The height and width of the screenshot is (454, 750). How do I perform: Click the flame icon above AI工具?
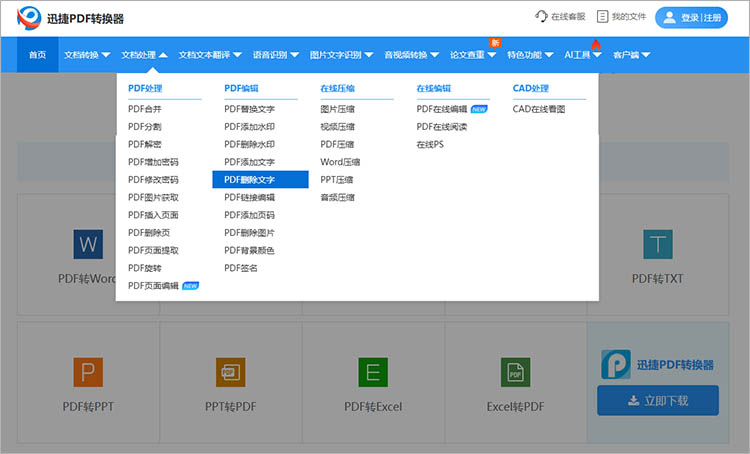(x=596, y=45)
